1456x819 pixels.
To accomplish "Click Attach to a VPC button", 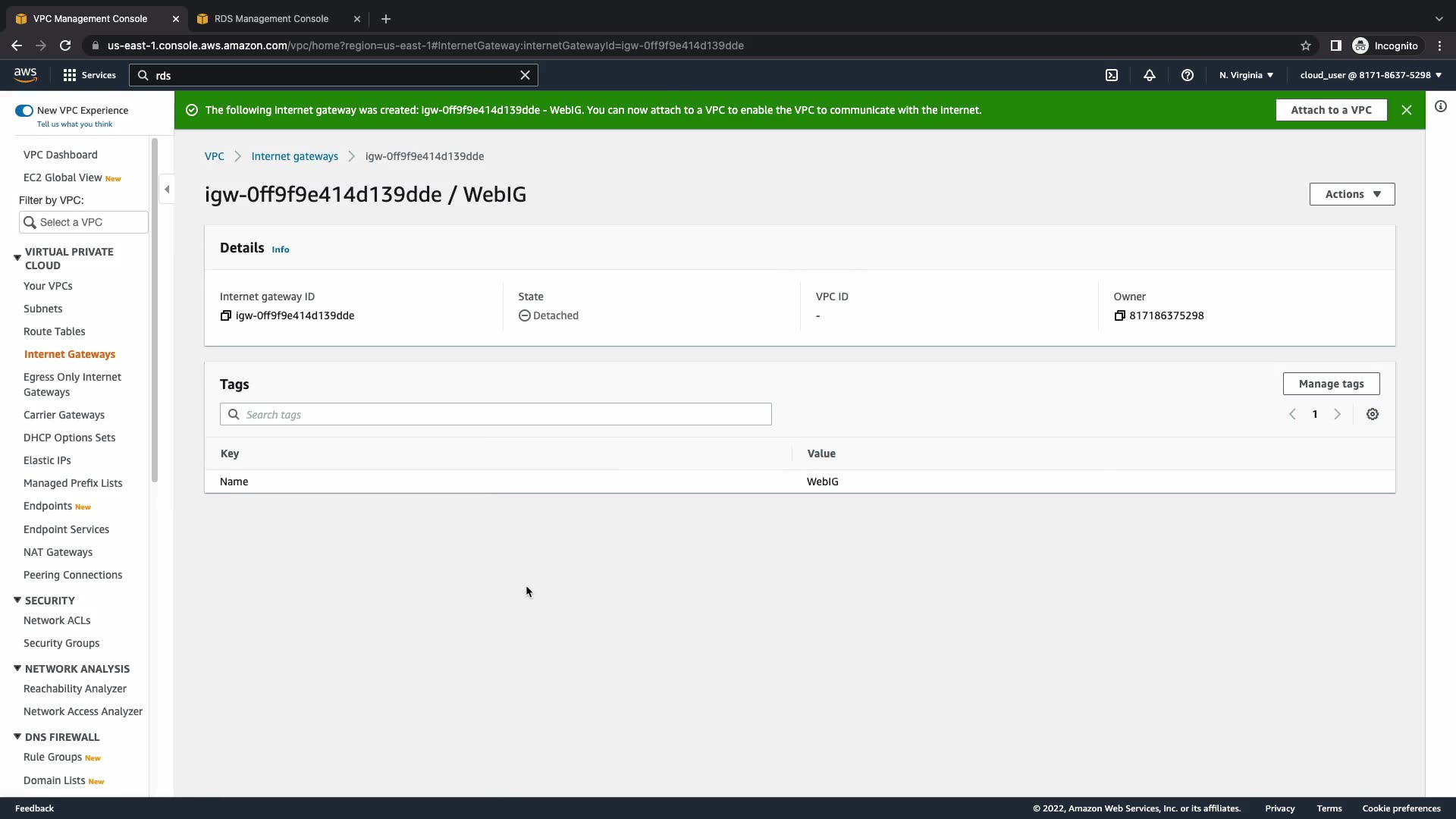I will pyautogui.click(x=1331, y=110).
